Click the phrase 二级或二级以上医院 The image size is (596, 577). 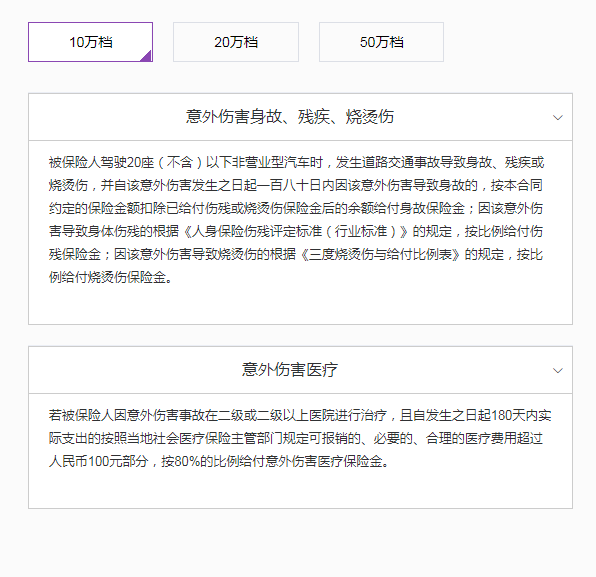277,415
